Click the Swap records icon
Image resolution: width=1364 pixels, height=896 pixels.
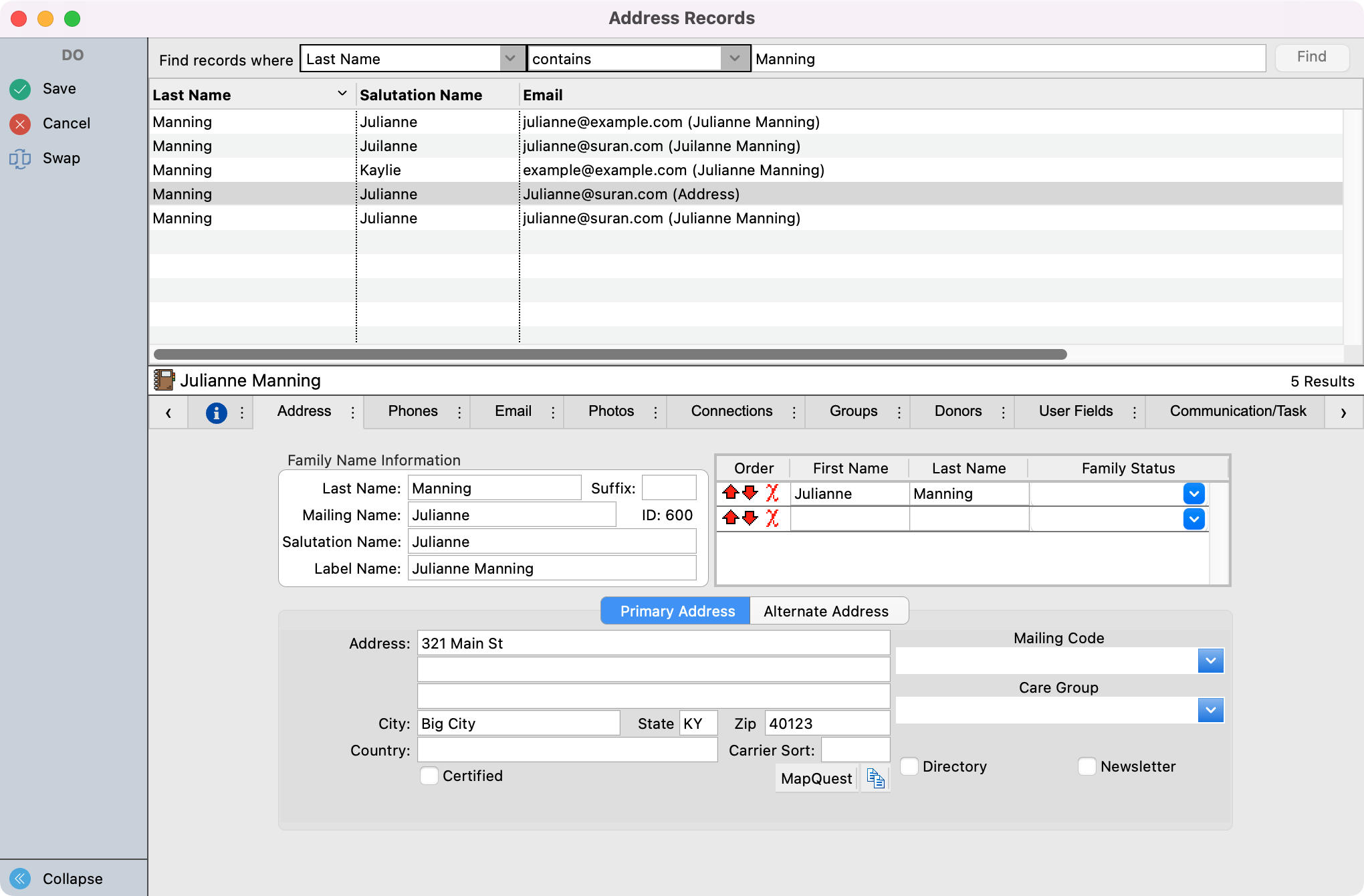coord(20,158)
